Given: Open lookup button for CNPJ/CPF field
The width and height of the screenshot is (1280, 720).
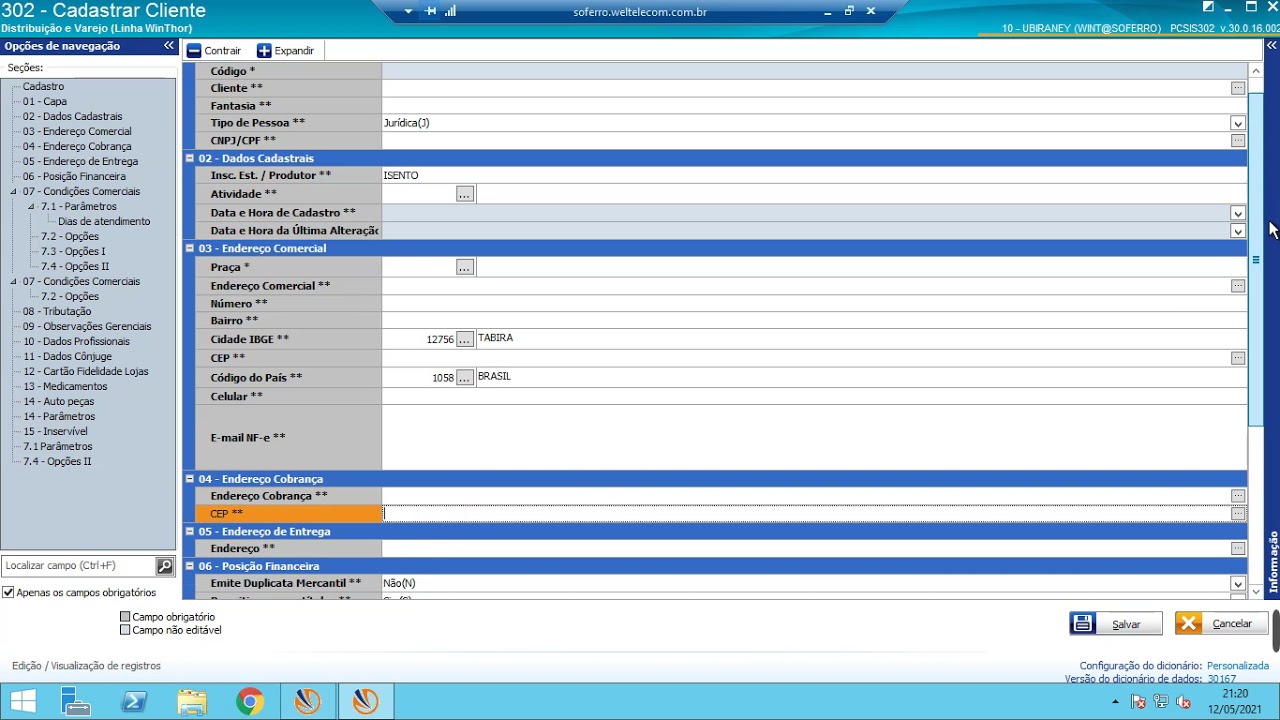Looking at the screenshot, I should pos(1238,141).
